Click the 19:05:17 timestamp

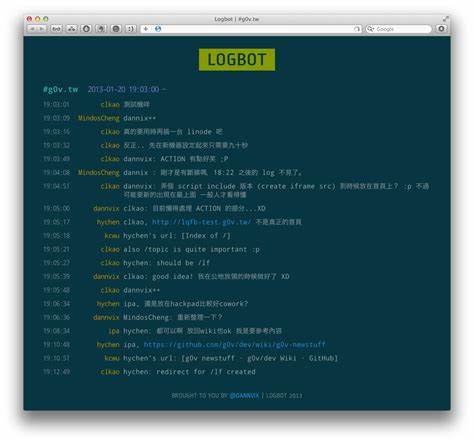pos(57,222)
